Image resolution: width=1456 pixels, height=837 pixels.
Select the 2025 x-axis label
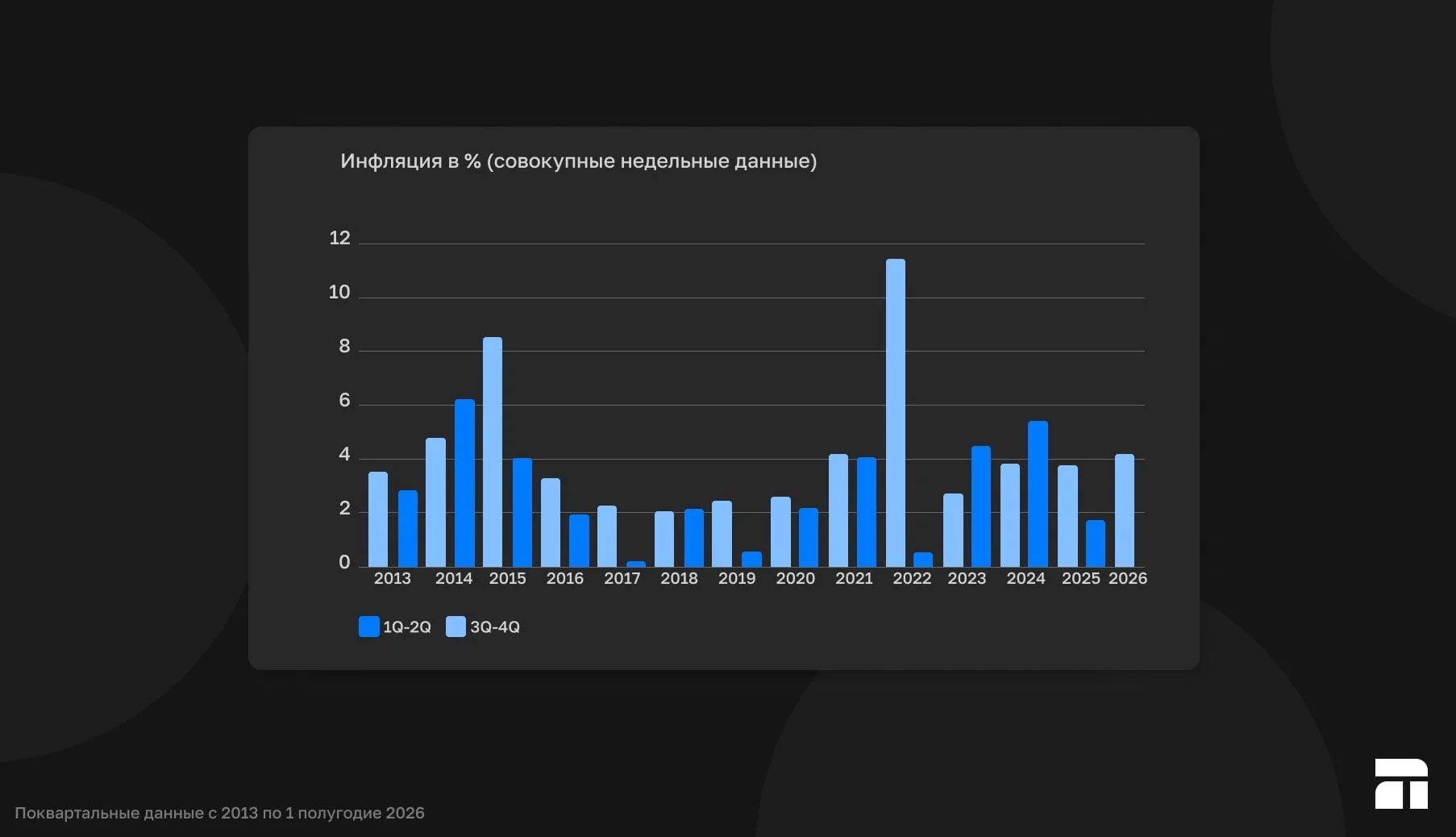[1081, 578]
